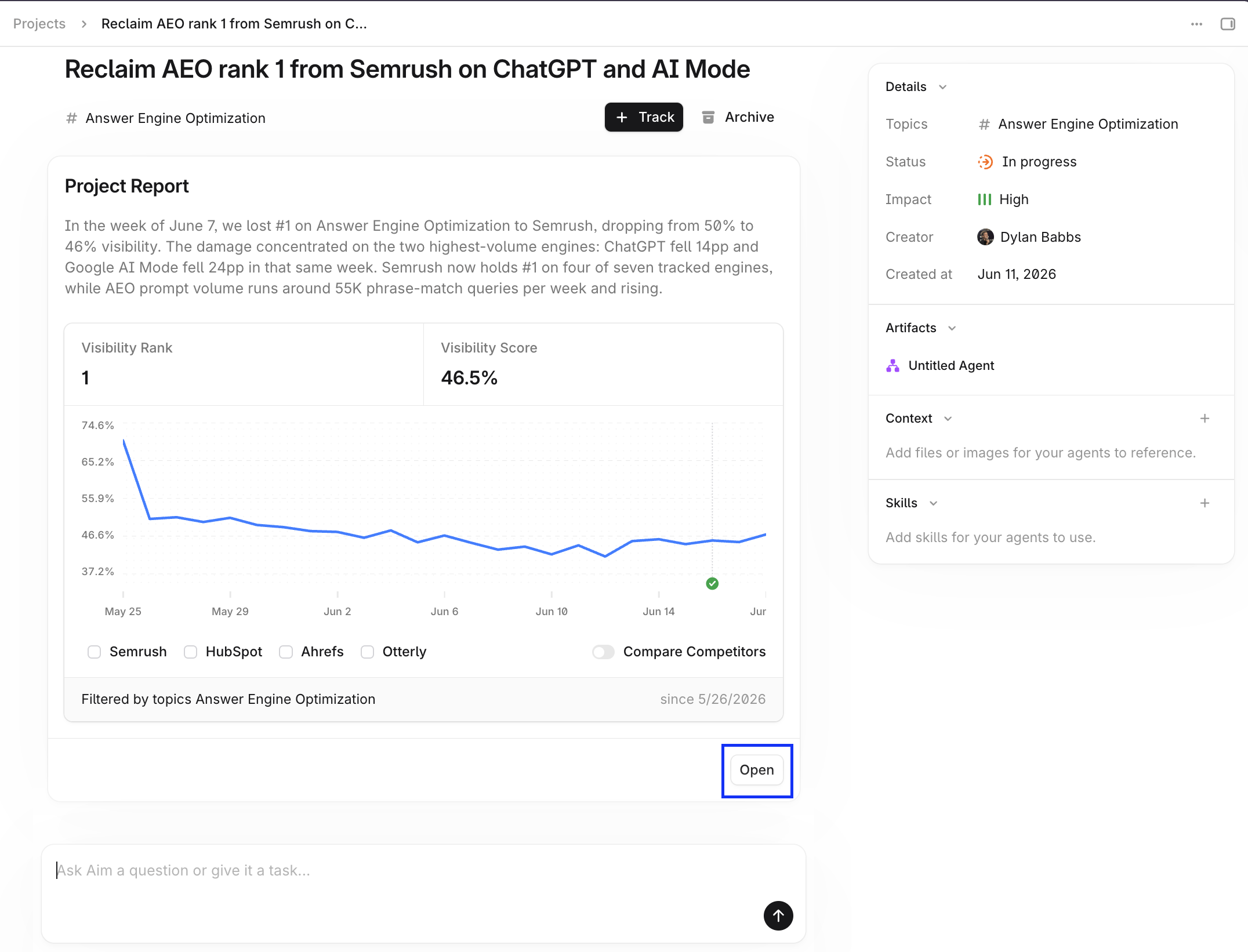Click the '74.6%' y-axis label
Image resolution: width=1248 pixels, height=952 pixels.
coord(97,426)
